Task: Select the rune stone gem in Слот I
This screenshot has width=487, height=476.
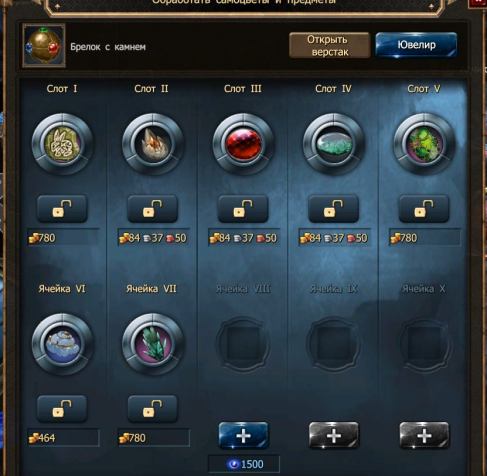Action: (62, 144)
